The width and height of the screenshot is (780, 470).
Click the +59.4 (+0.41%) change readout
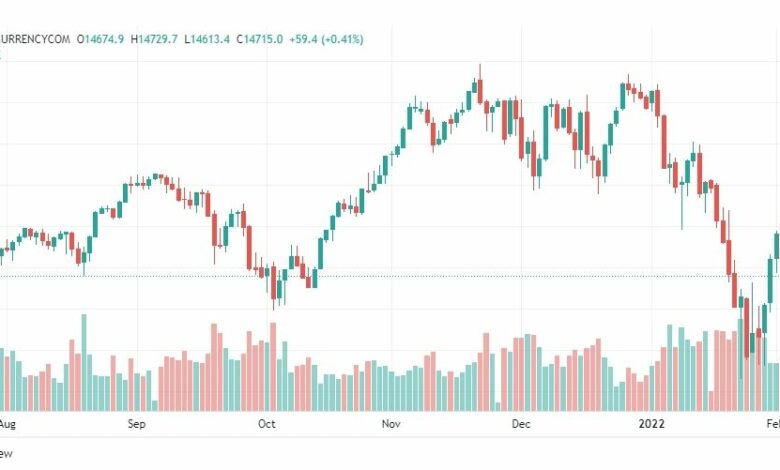point(326,39)
